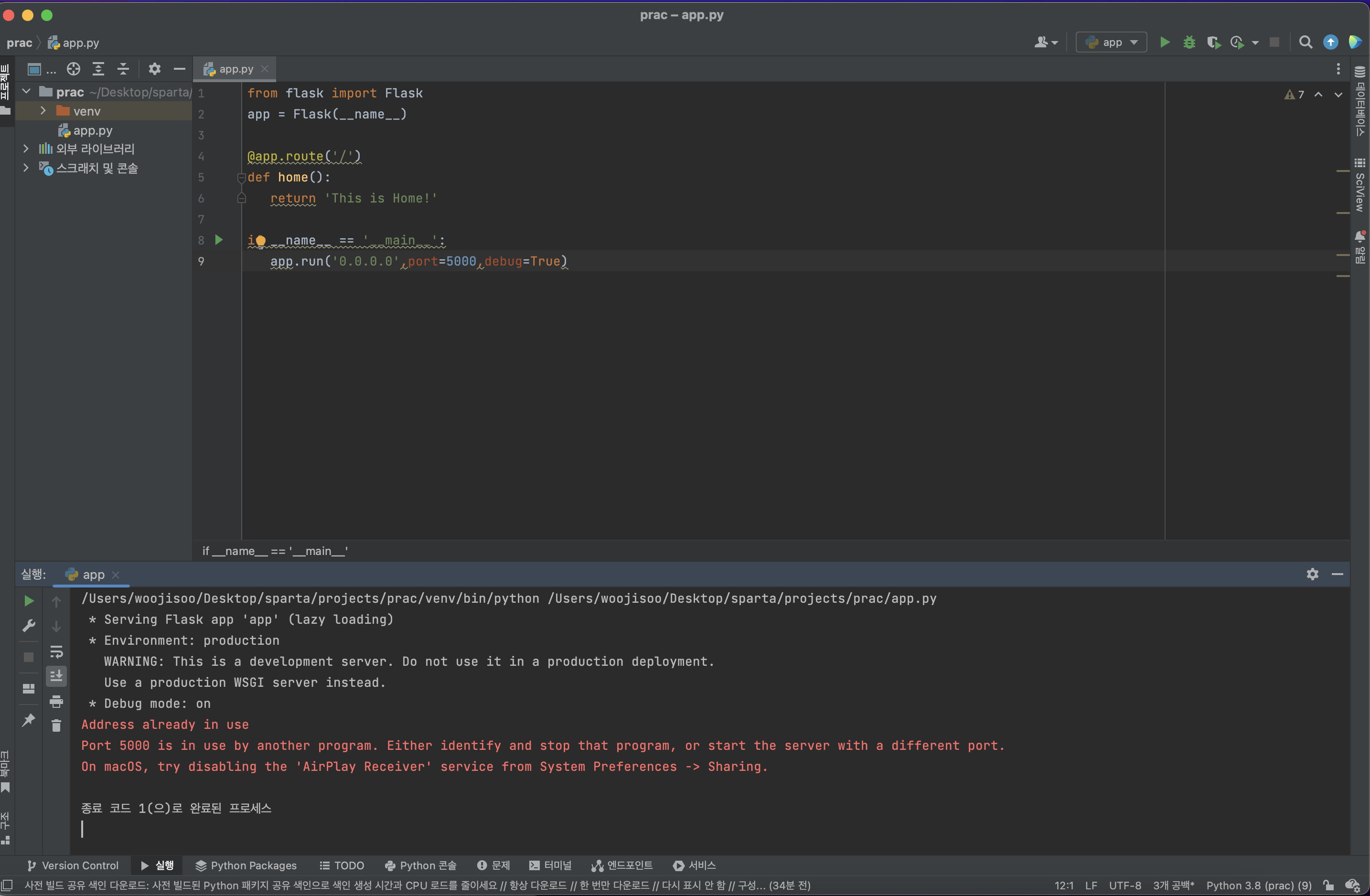Screen dimensions: 1370x896
Task: Toggle pin tab in the Run panel
Action: (29, 720)
